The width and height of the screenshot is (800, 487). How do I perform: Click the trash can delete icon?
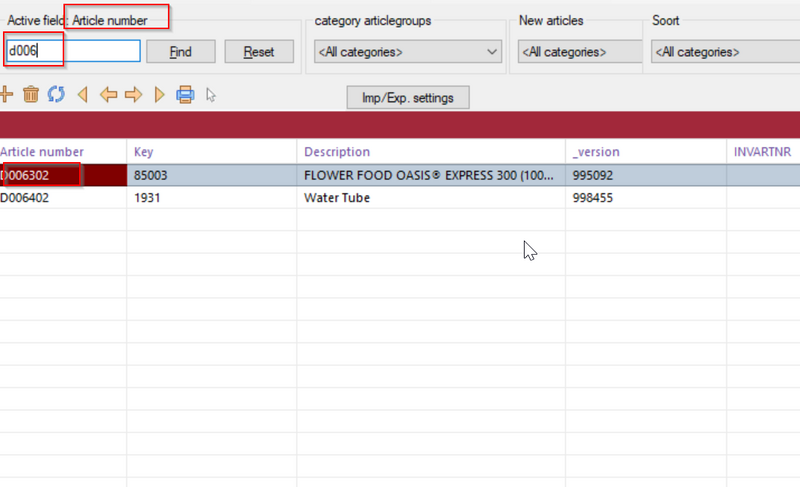coord(31,95)
